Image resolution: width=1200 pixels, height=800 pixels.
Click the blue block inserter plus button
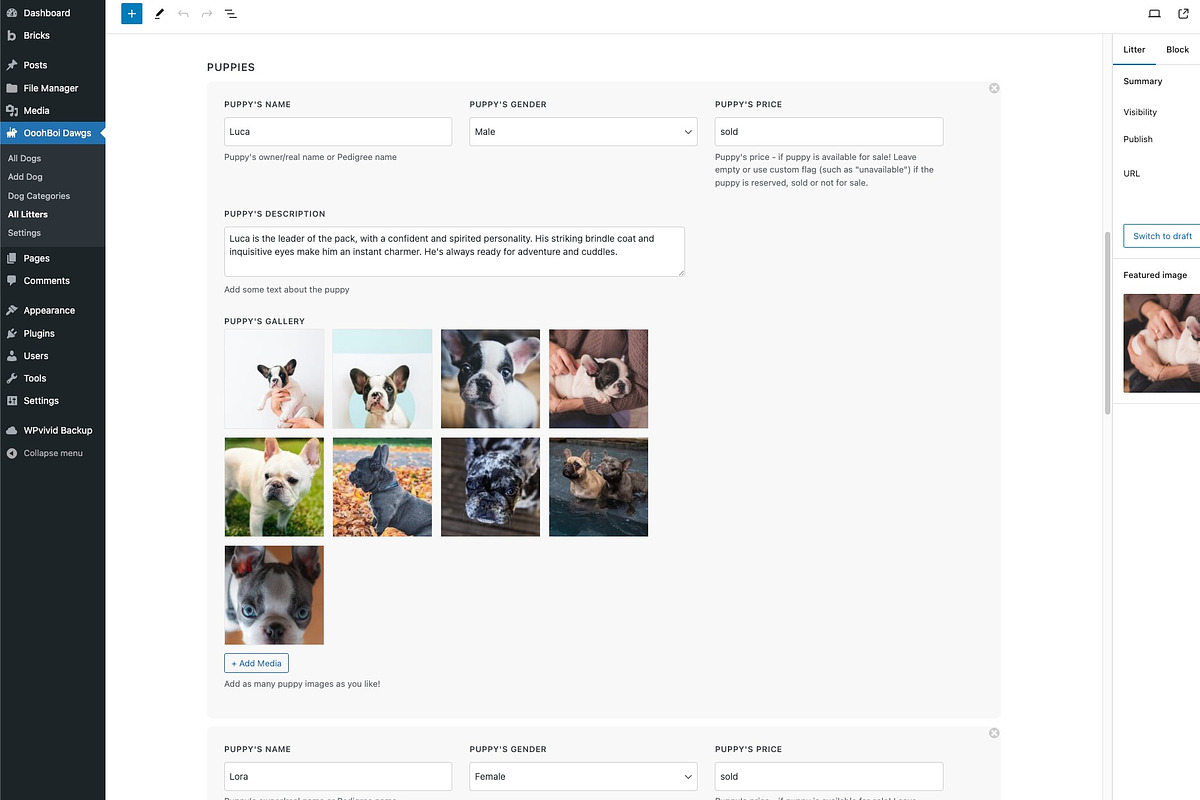pyautogui.click(x=132, y=14)
